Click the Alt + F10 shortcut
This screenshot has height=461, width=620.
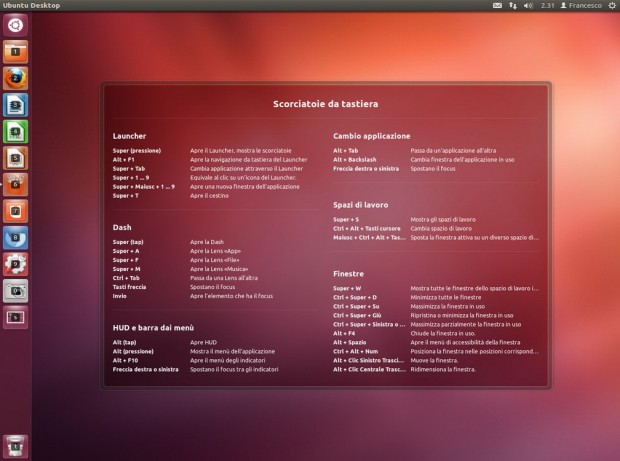point(125,361)
